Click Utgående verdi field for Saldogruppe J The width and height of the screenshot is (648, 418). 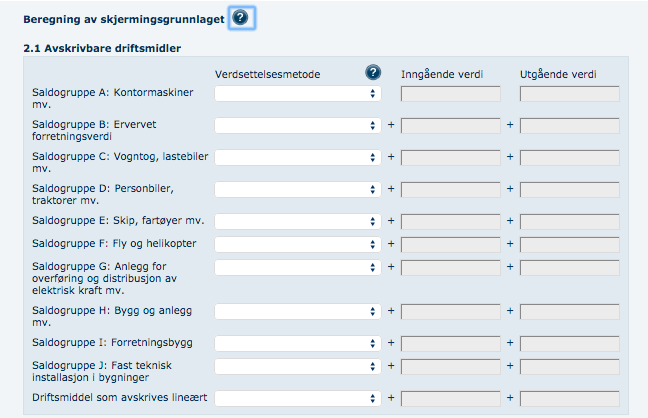tap(569, 366)
